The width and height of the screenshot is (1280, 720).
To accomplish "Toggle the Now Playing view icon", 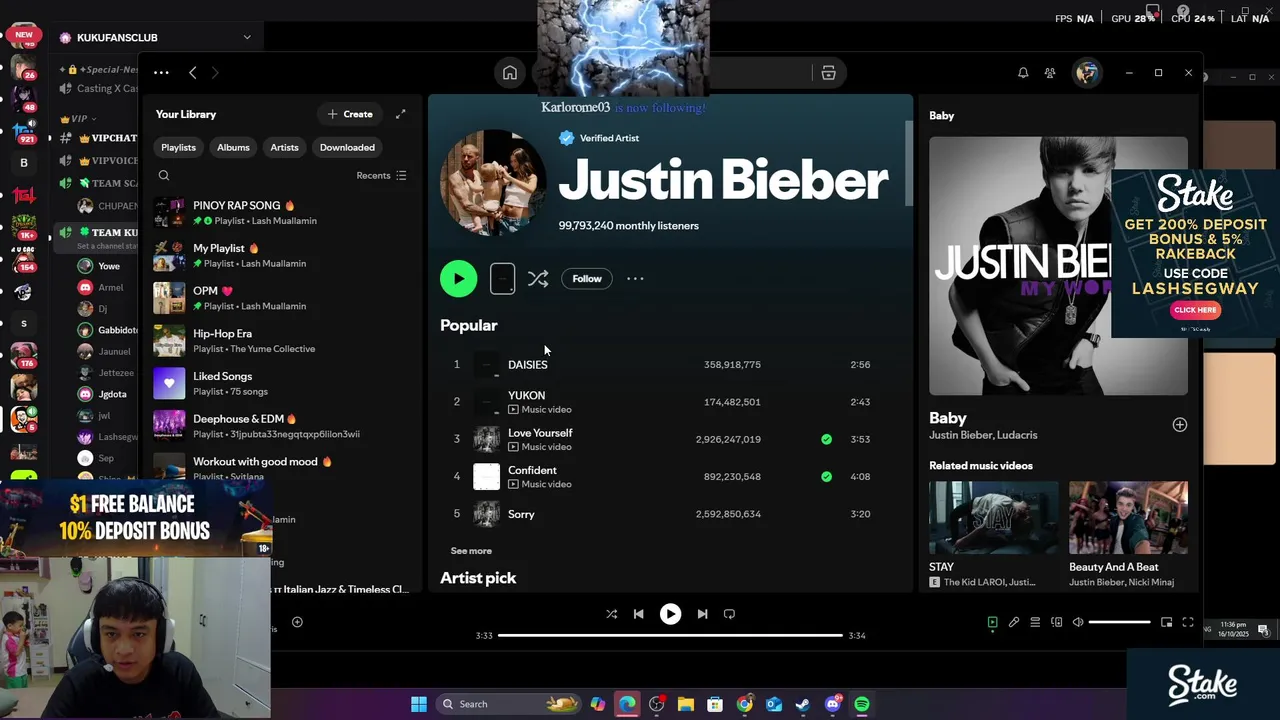I will 992,622.
